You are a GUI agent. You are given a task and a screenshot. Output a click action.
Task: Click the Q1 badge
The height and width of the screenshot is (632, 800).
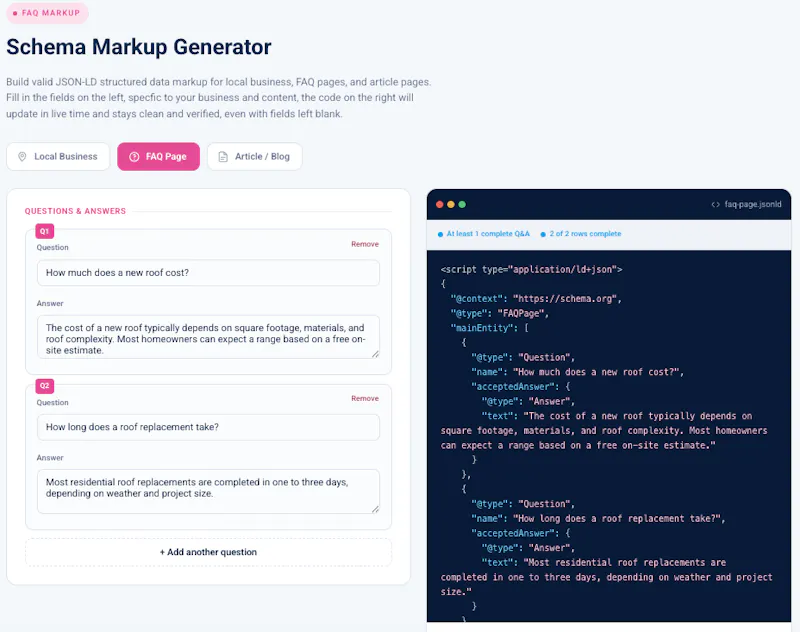pos(44,231)
